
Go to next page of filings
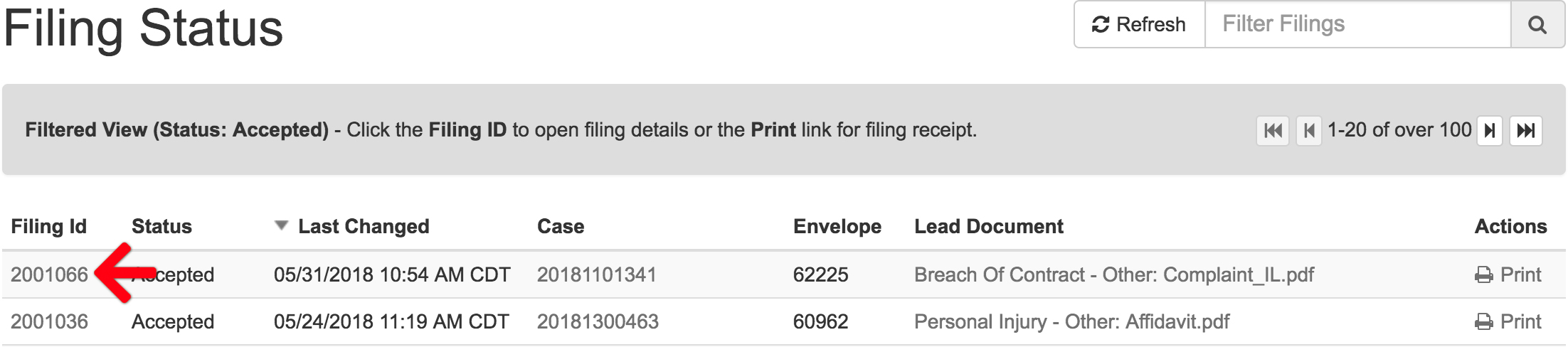coord(1489,131)
